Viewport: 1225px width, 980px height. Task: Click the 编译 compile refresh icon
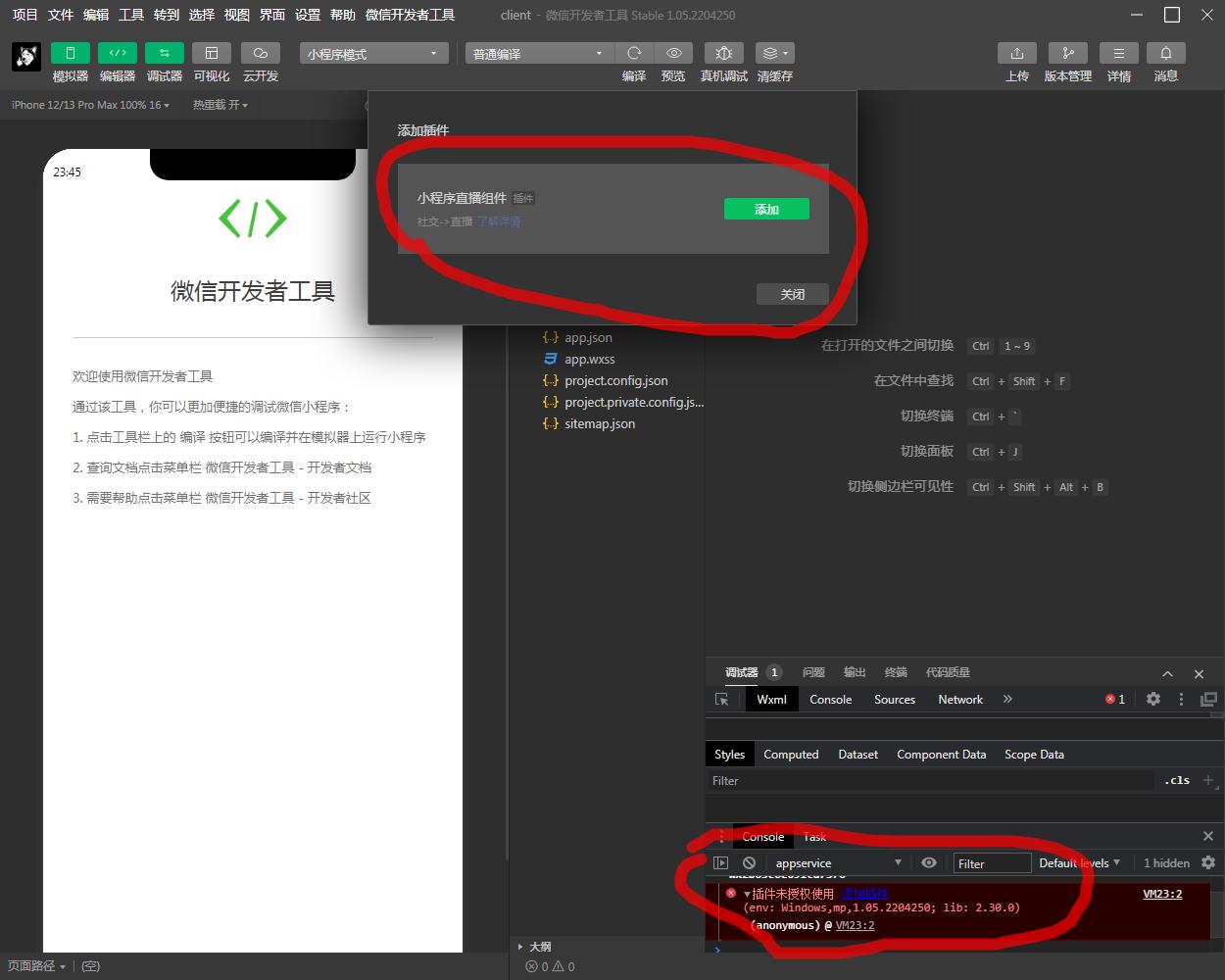pos(634,53)
